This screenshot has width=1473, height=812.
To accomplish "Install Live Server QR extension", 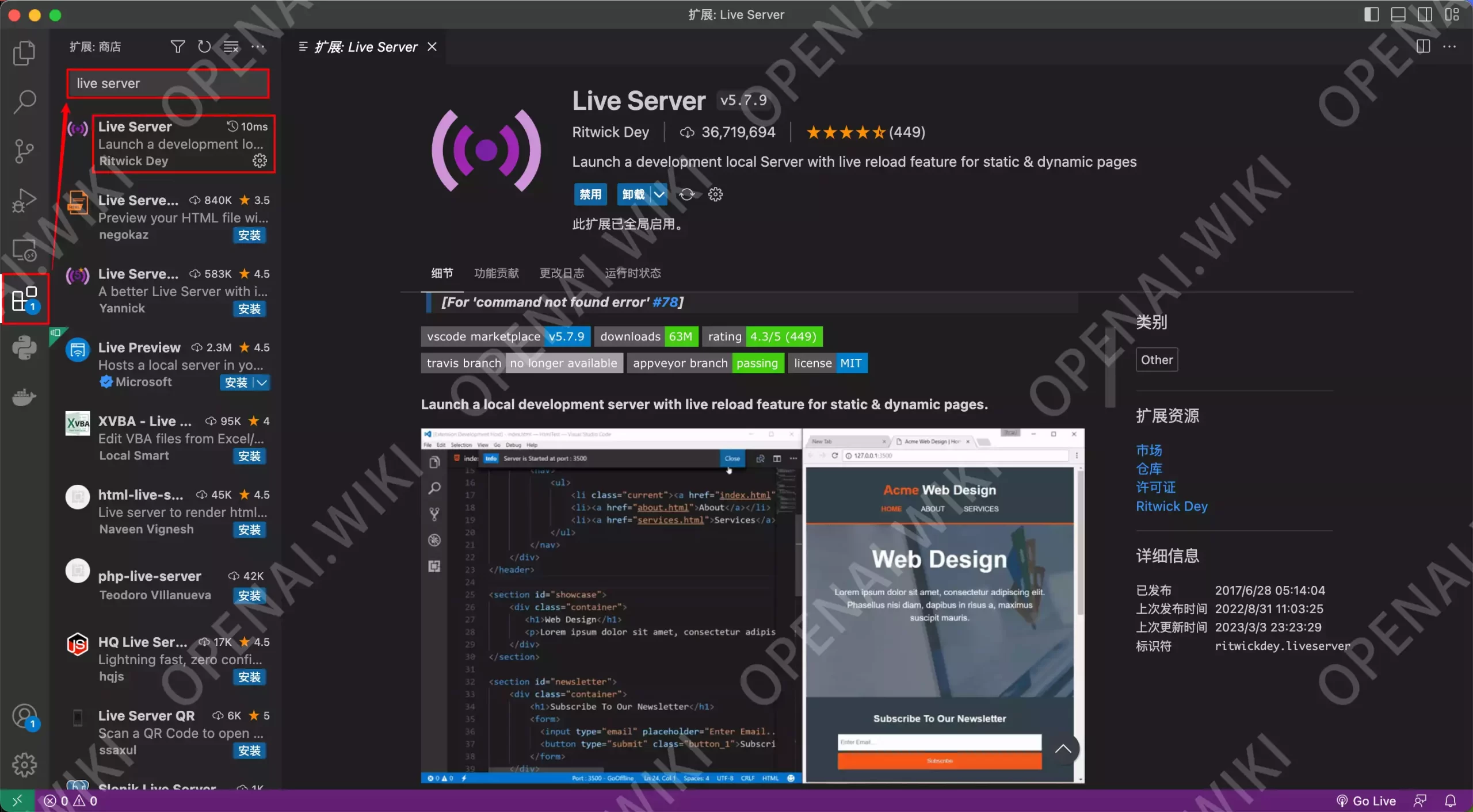I will click(249, 750).
